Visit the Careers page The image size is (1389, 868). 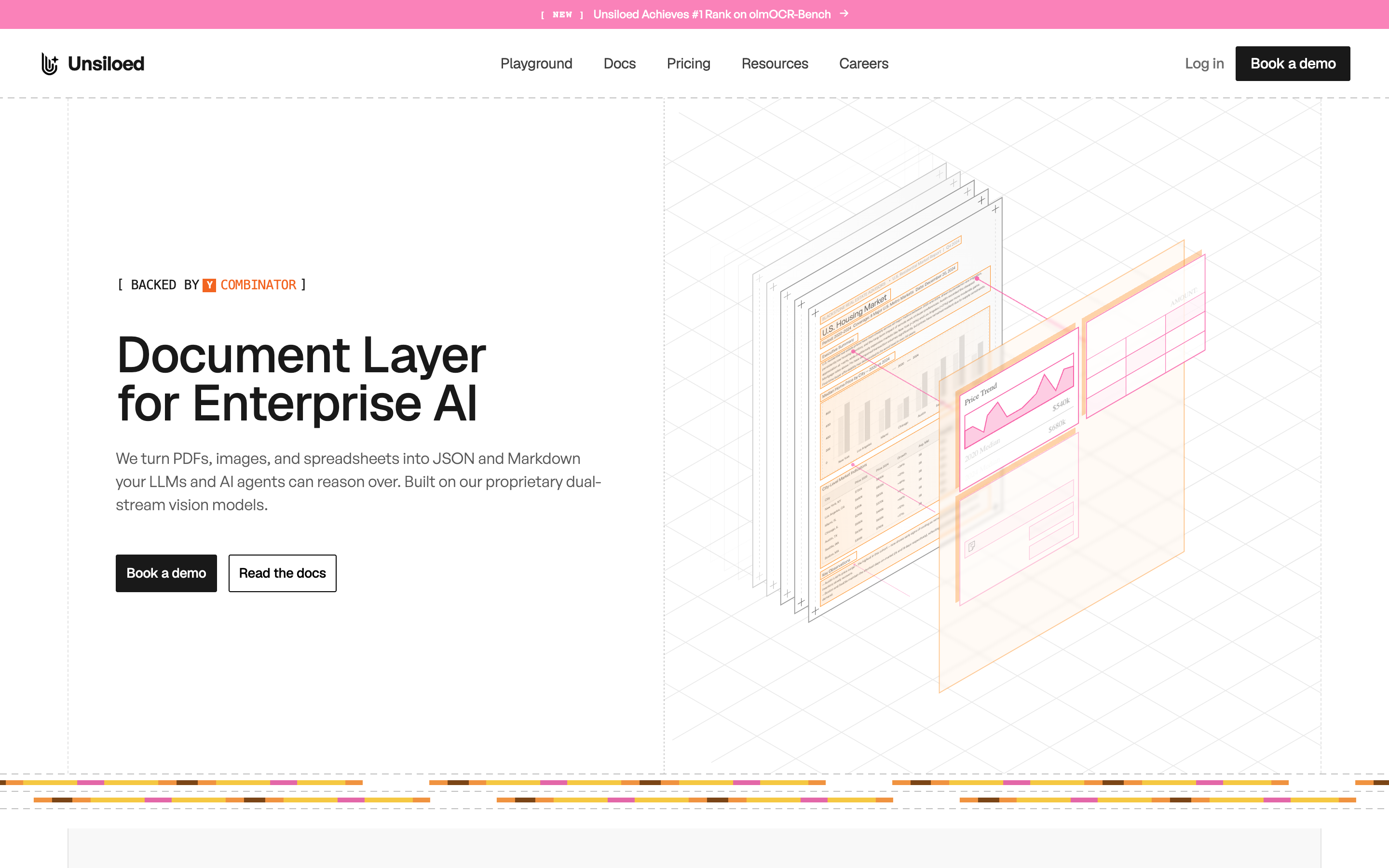point(863,64)
